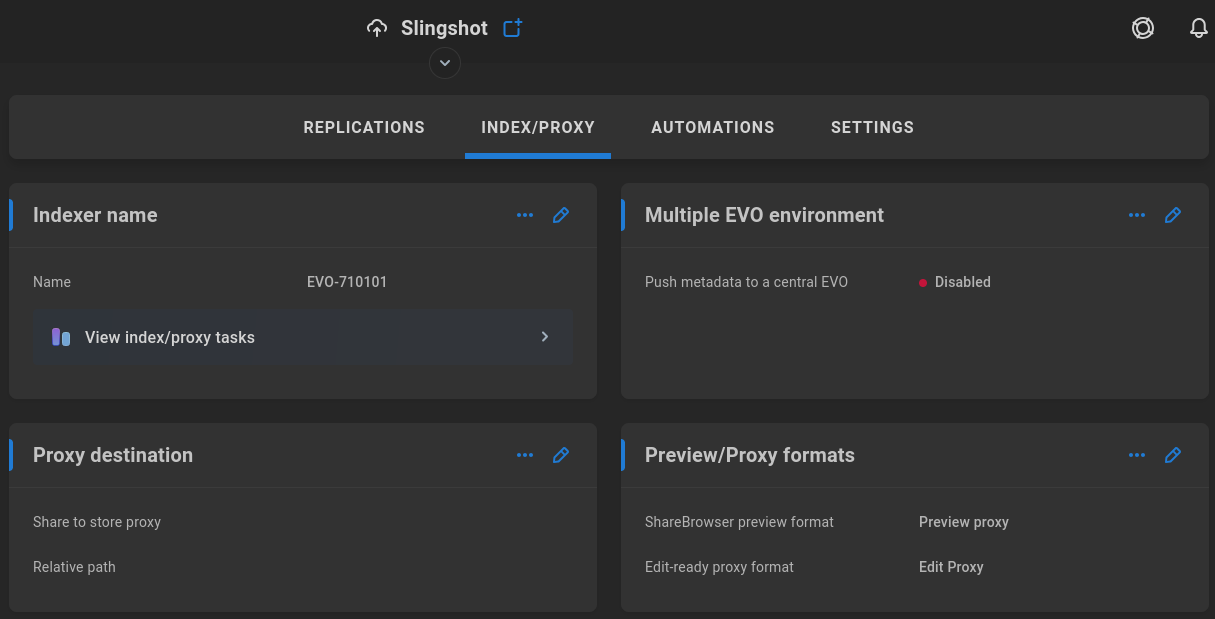Open more options for Preview/Proxy formats
Image resolution: width=1215 pixels, height=619 pixels.
click(1137, 455)
